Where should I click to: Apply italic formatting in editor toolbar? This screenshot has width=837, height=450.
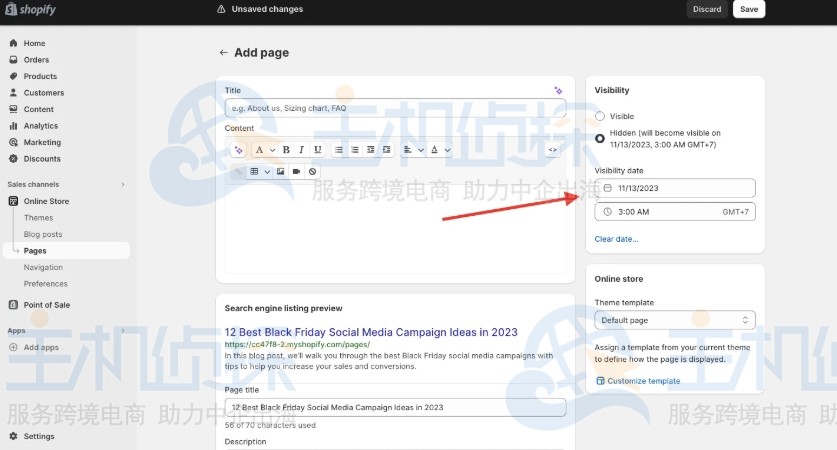click(302, 150)
